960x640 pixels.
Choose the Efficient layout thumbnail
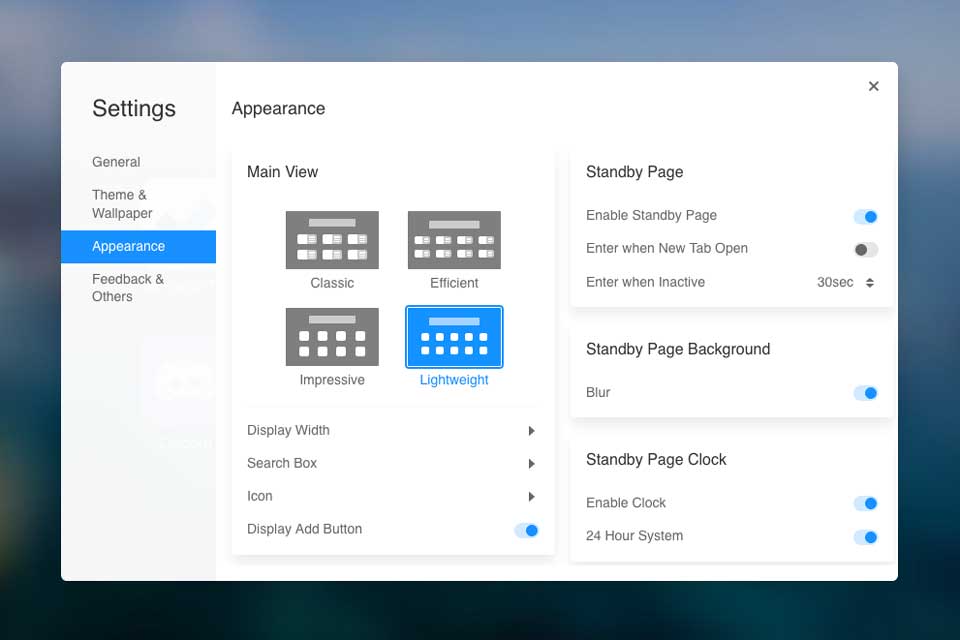pos(454,239)
